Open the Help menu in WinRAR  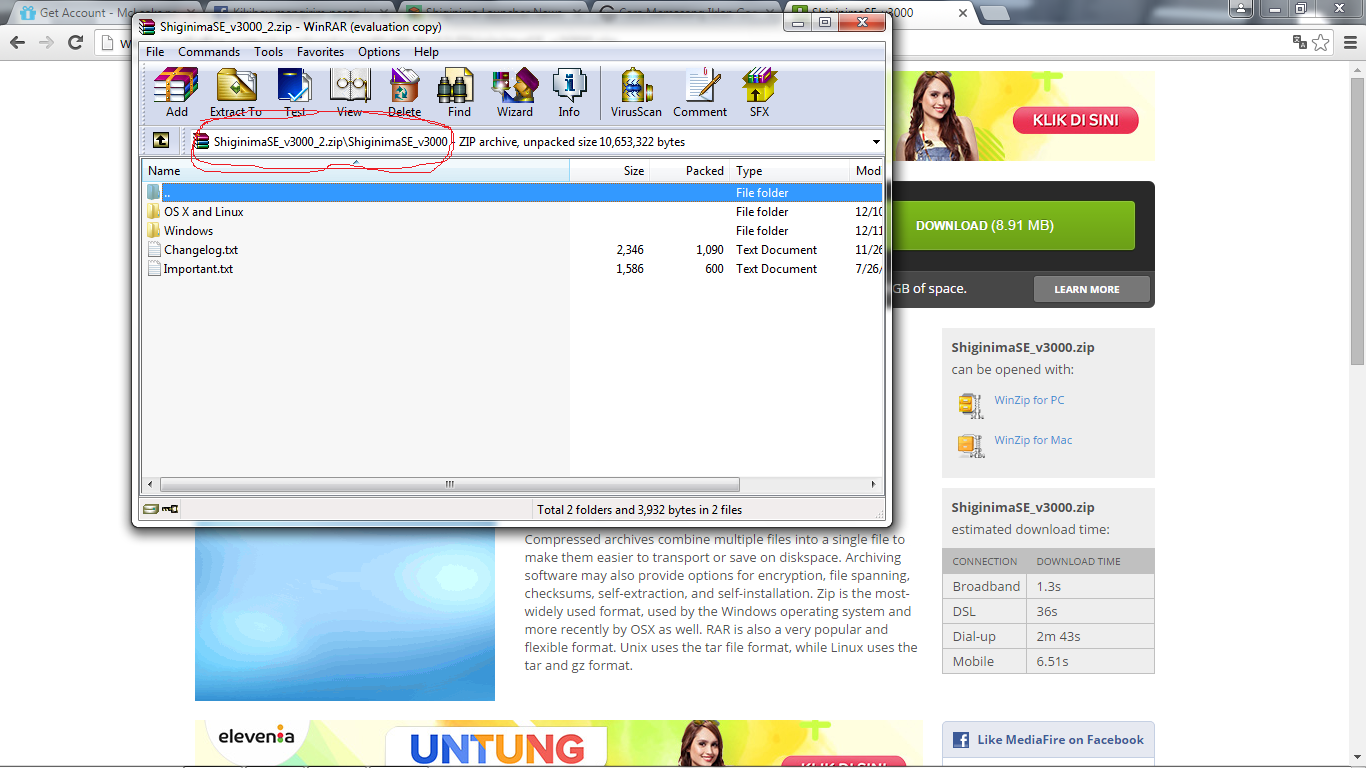[x=426, y=52]
